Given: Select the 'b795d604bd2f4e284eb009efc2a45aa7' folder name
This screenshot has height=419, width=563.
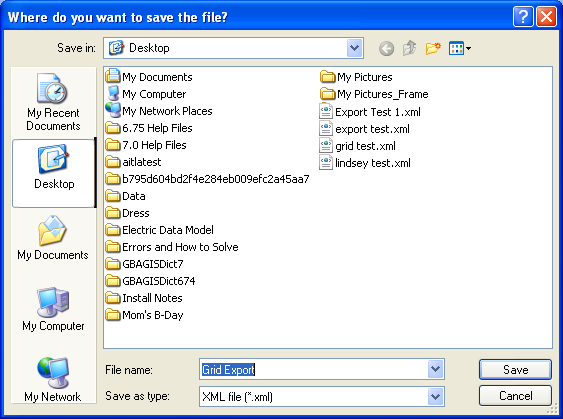Looking at the screenshot, I should 215,179.
